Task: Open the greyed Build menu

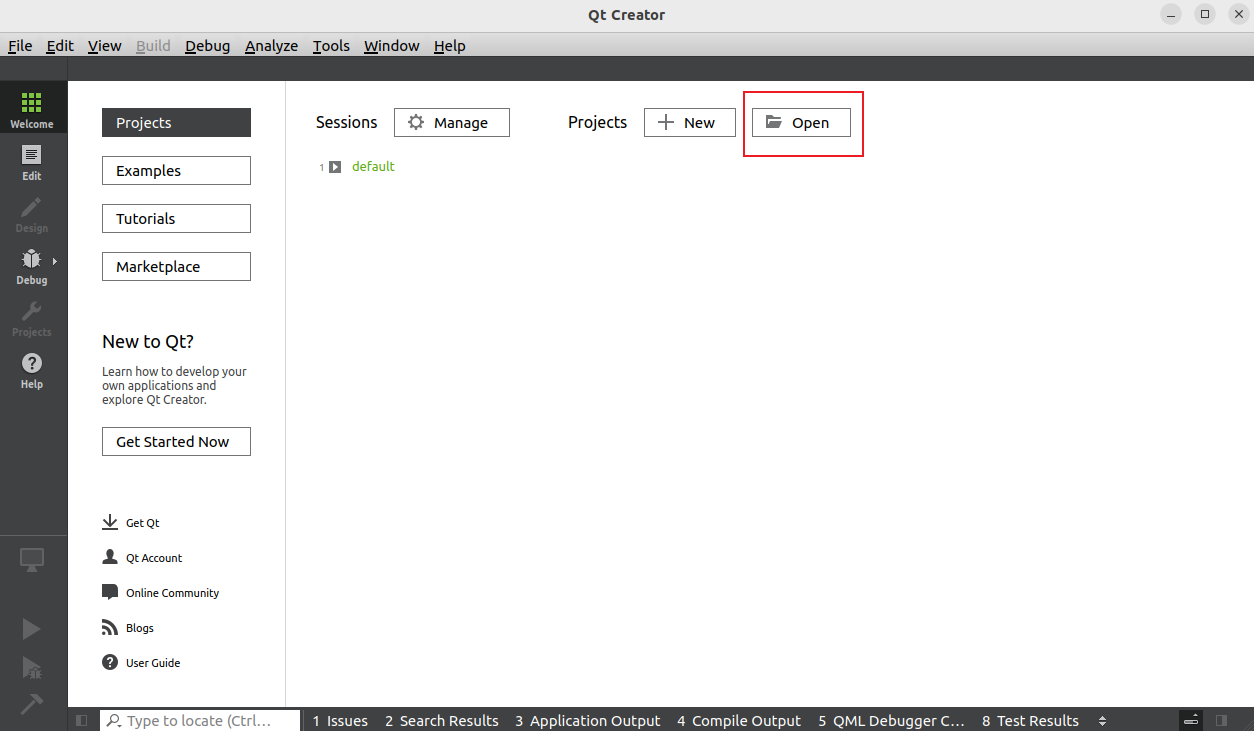Action: [153, 46]
